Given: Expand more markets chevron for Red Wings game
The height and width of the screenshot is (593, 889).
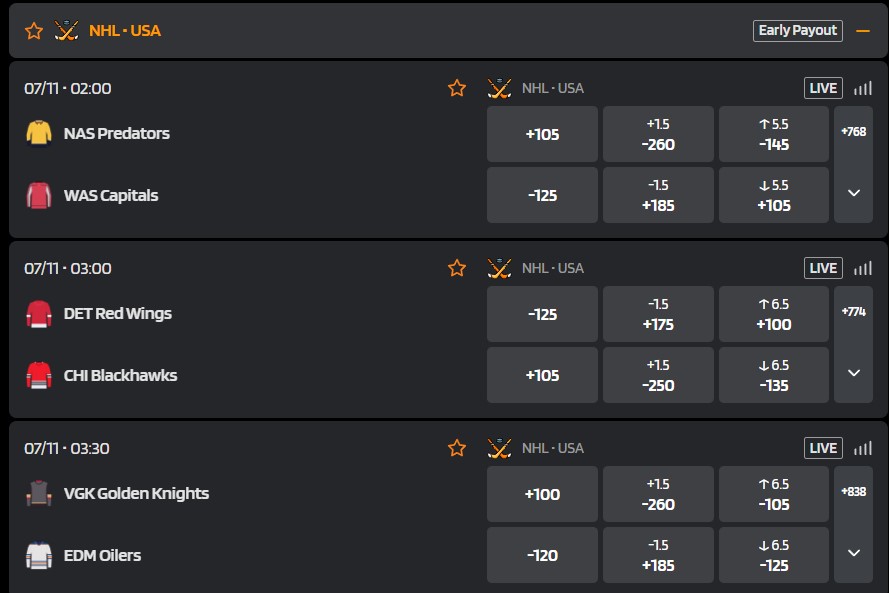Looking at the screenshot, I should tap(854, 372).
